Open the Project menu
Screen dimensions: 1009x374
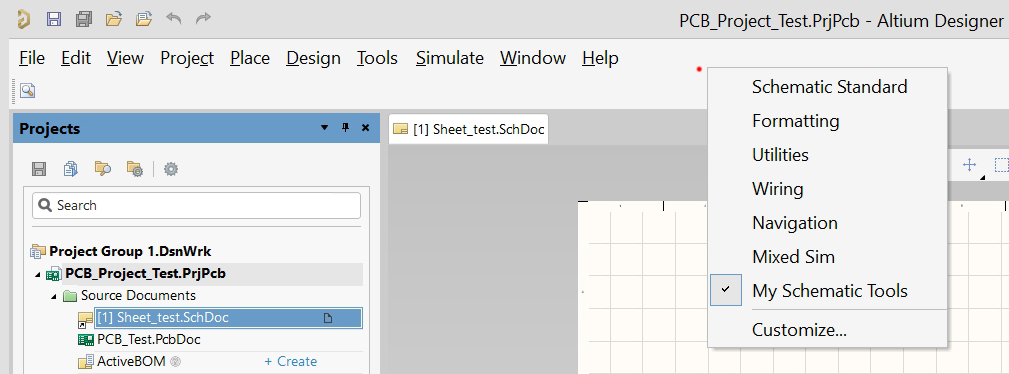click(187, 58)
